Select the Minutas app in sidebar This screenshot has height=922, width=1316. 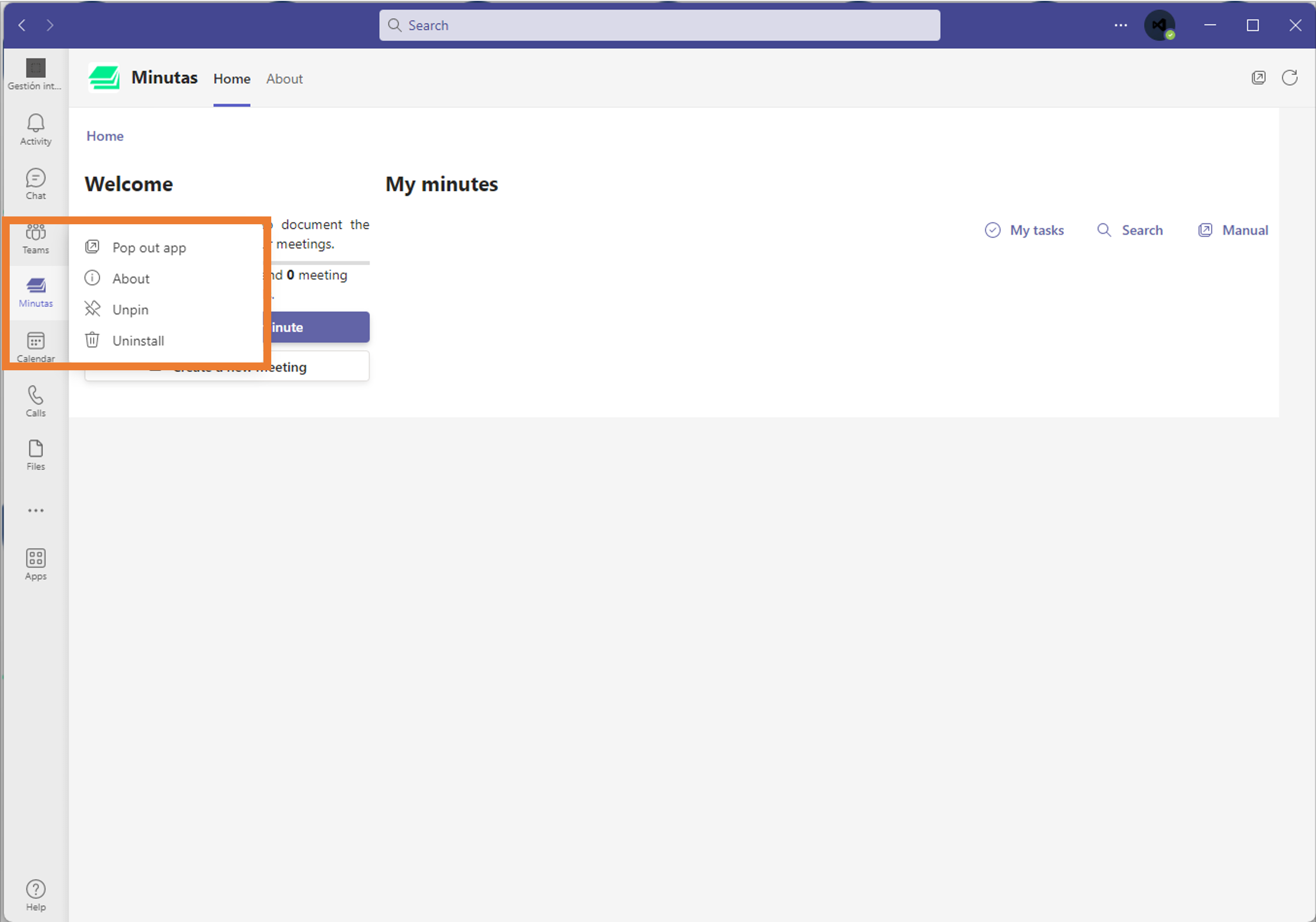(35, 292)
